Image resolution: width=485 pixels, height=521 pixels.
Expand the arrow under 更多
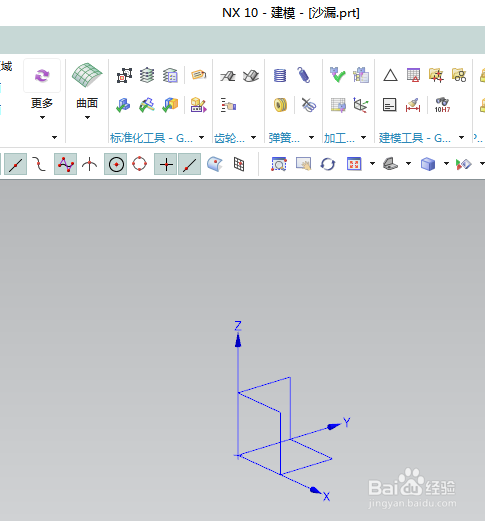(42, 117)
